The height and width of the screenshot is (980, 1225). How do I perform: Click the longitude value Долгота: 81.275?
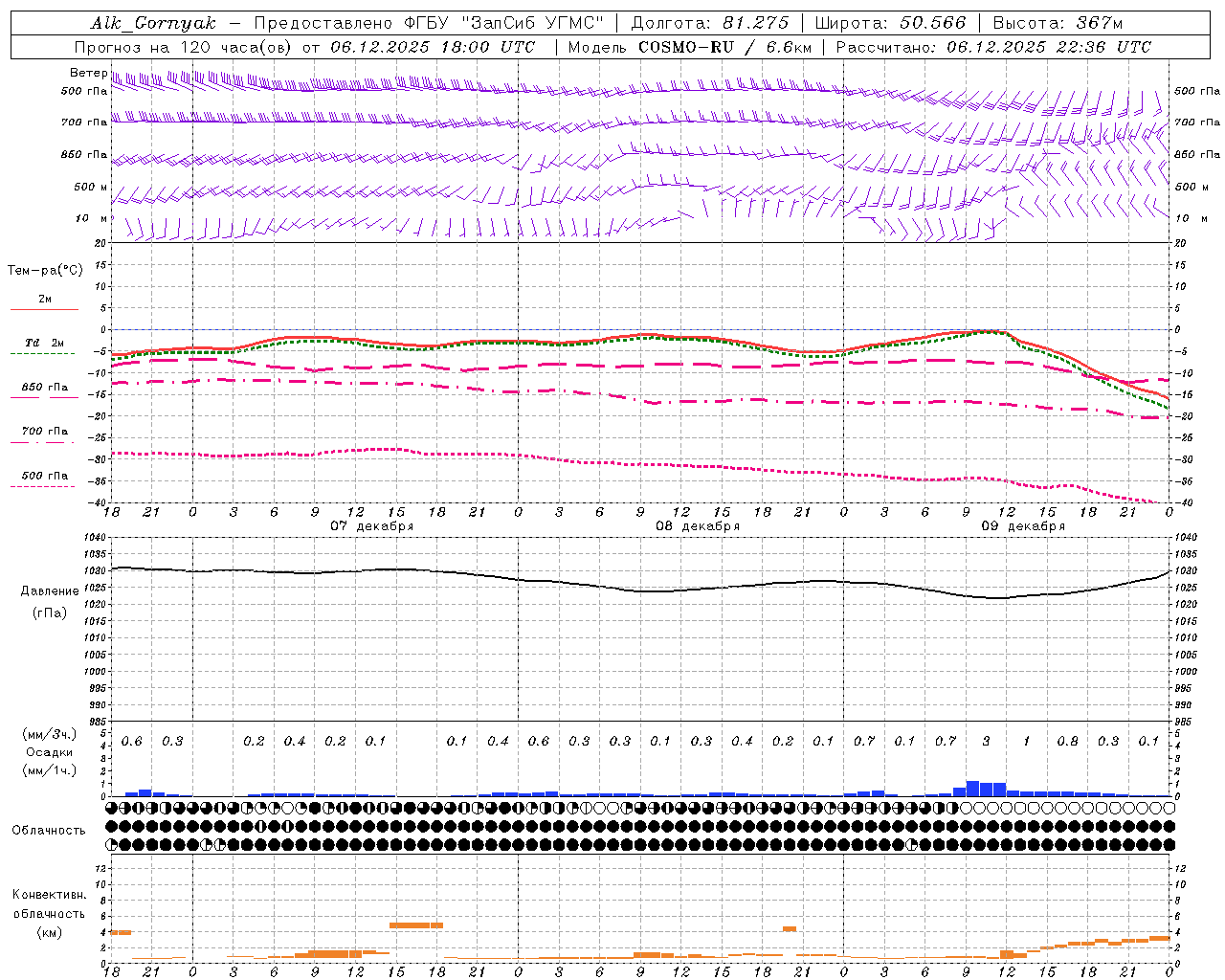[x=710, y=23]
